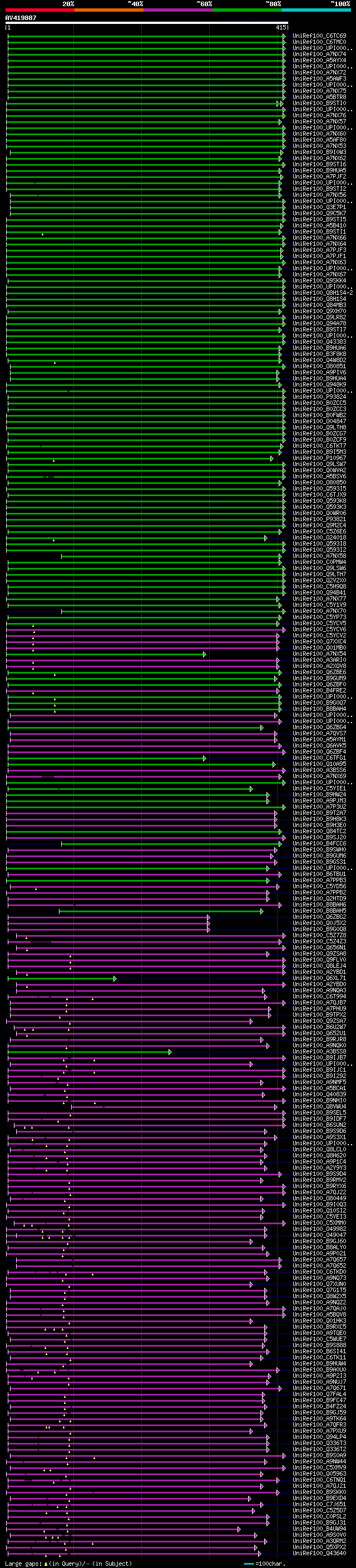The height and width of the screenshot is (1568, 356).
Task: Select the UniRef100_Q10A95 label
Action: tap(319, 764)
